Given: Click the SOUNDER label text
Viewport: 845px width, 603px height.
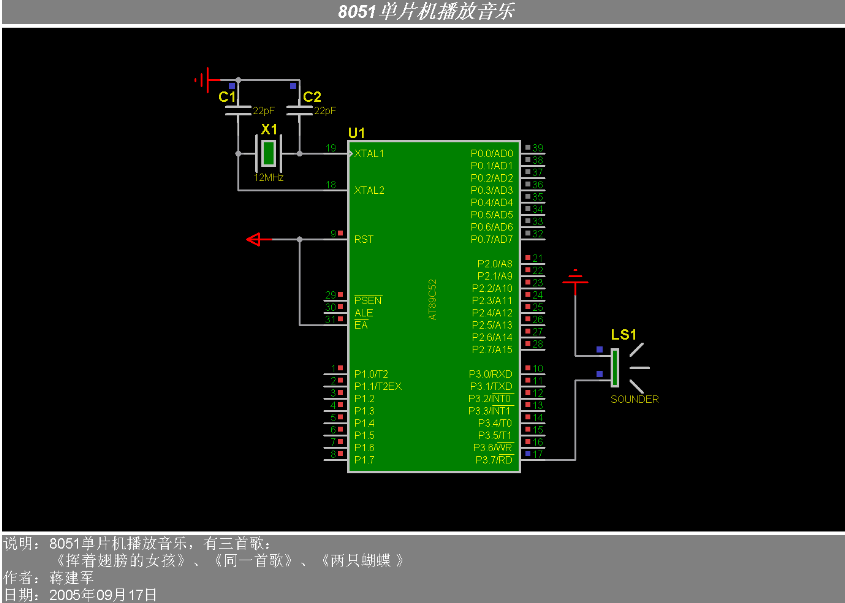Looking at the screenshot, I should click(634, 399).
